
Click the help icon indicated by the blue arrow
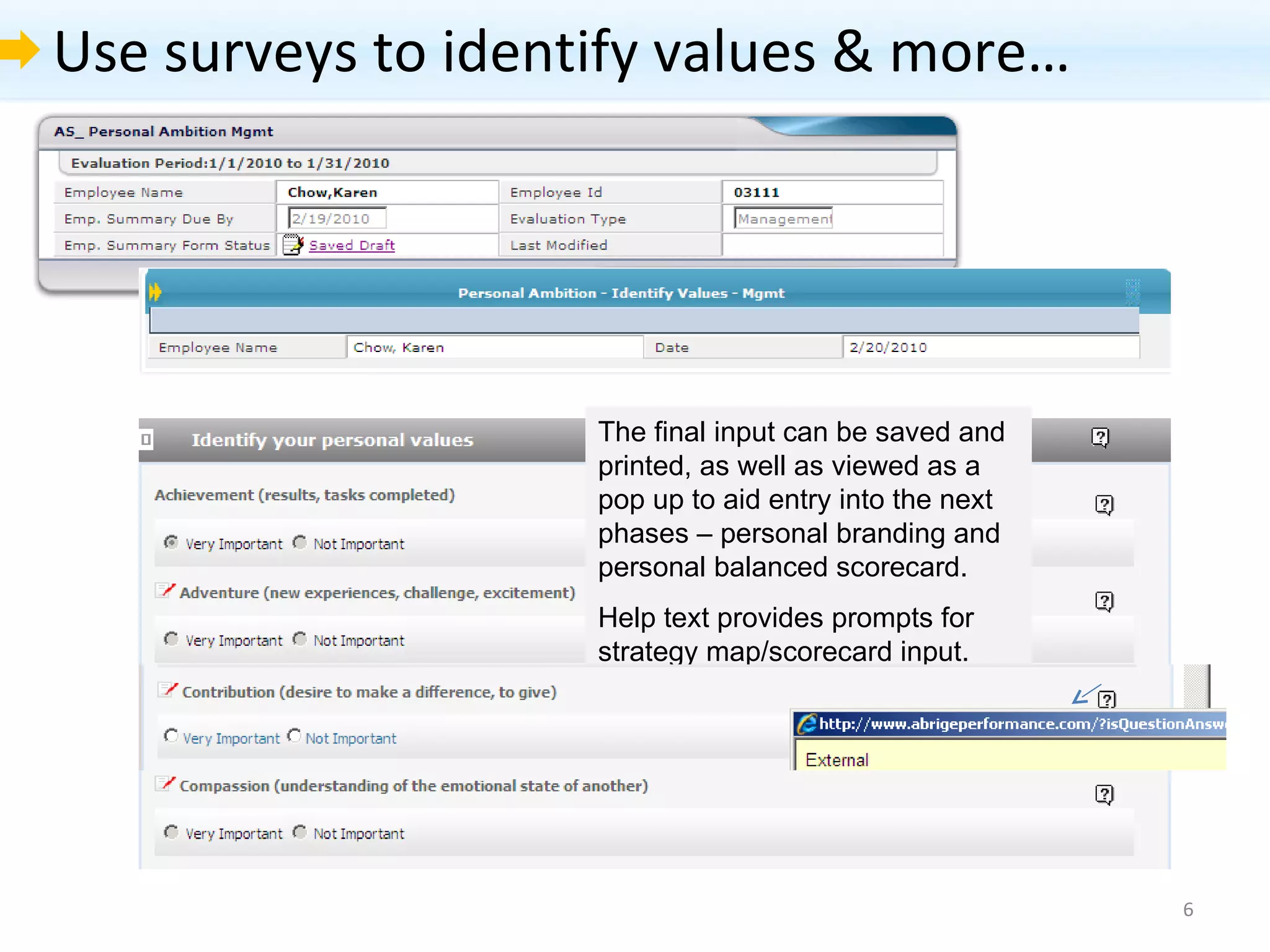pos(1106,699)
